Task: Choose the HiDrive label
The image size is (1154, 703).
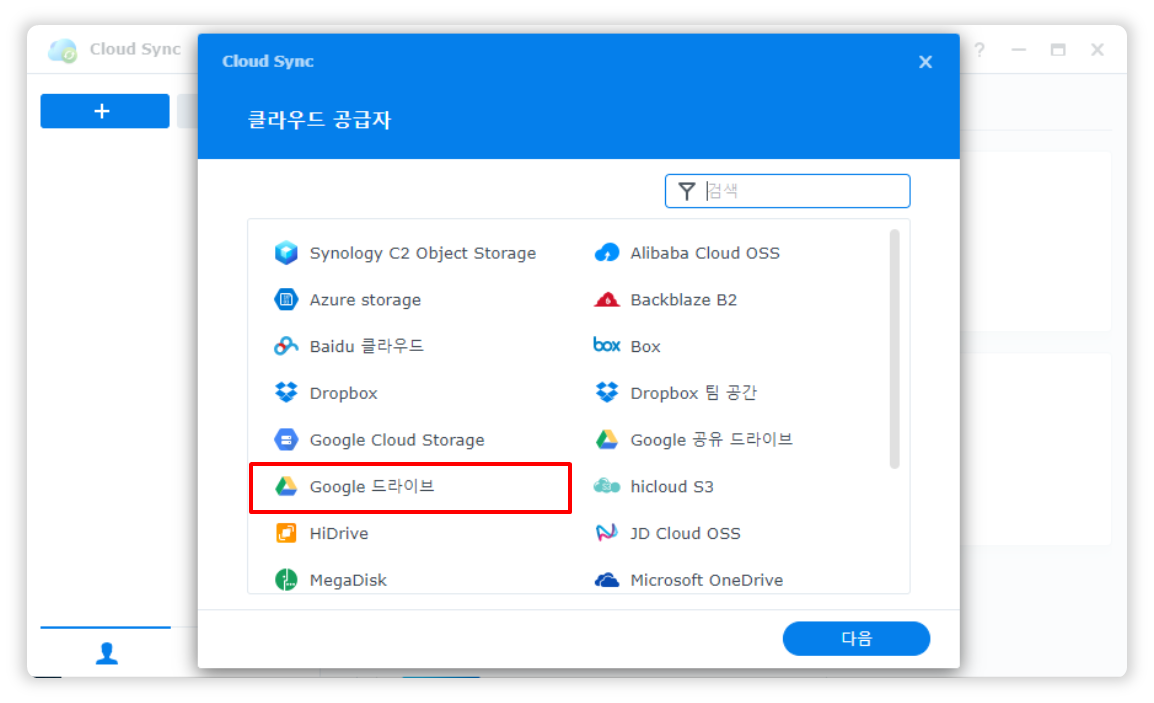Action: pos(339,533)
